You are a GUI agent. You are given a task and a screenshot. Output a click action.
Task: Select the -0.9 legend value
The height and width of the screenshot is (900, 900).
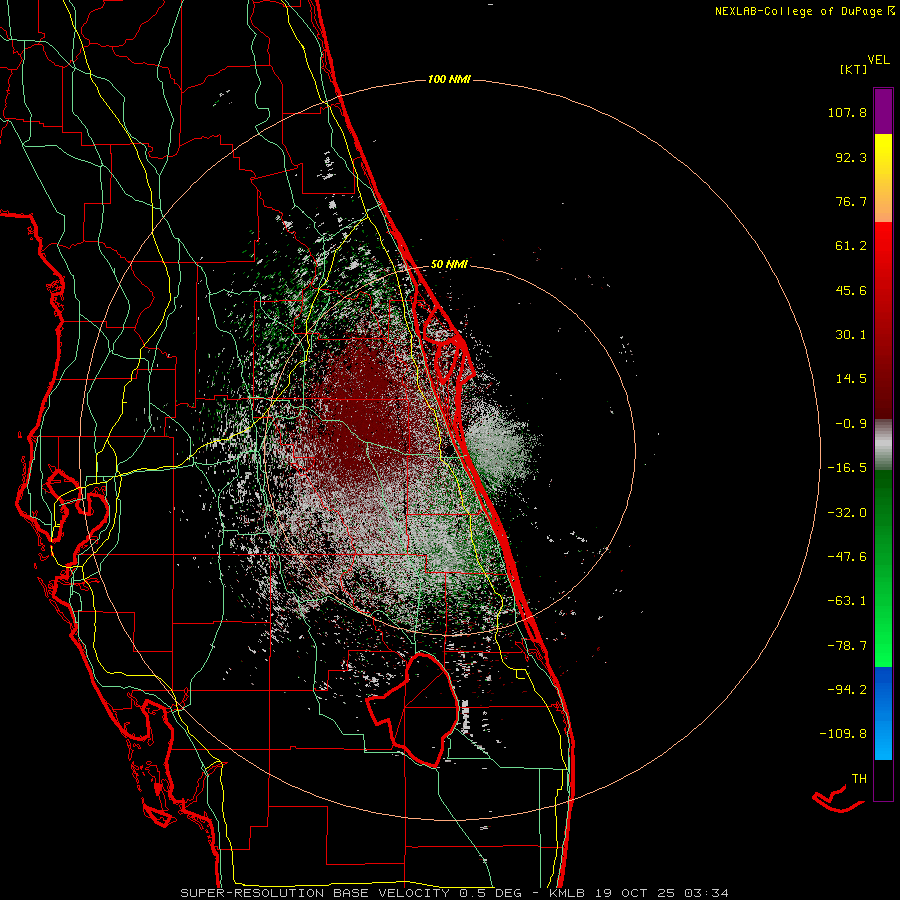click(x=851, y=424)
